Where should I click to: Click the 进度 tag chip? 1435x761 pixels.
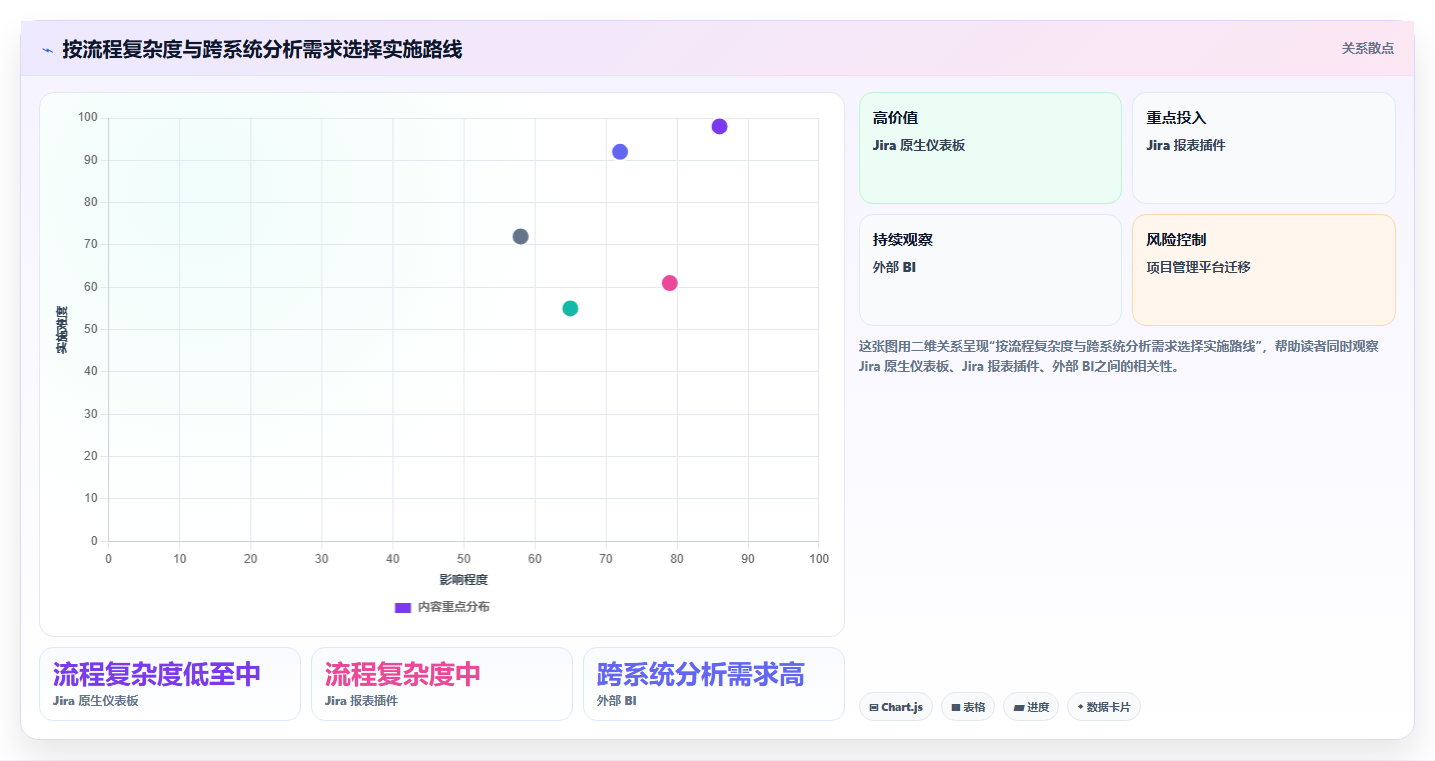pos(1031,707)
